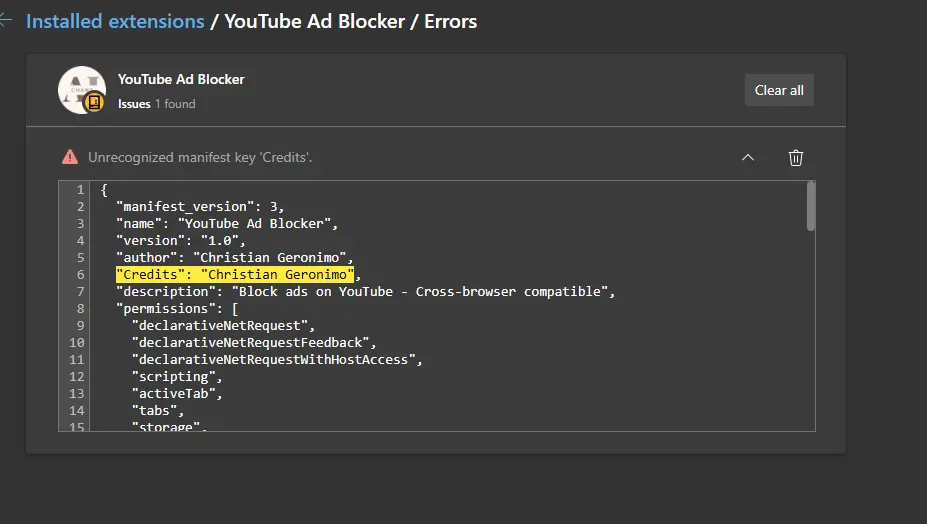Go back using the left arrow

(x=5, y=21)
